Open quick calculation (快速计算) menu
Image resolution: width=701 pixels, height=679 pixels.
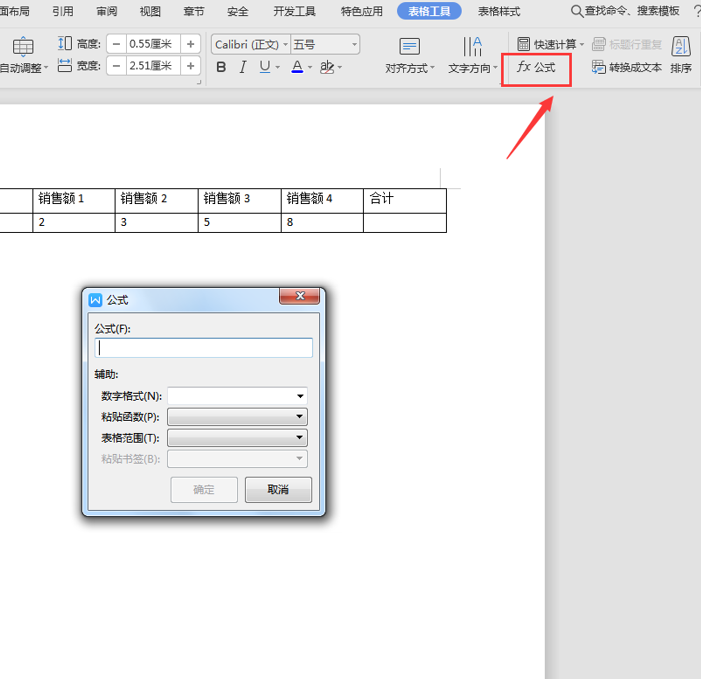tap(550, 44)
